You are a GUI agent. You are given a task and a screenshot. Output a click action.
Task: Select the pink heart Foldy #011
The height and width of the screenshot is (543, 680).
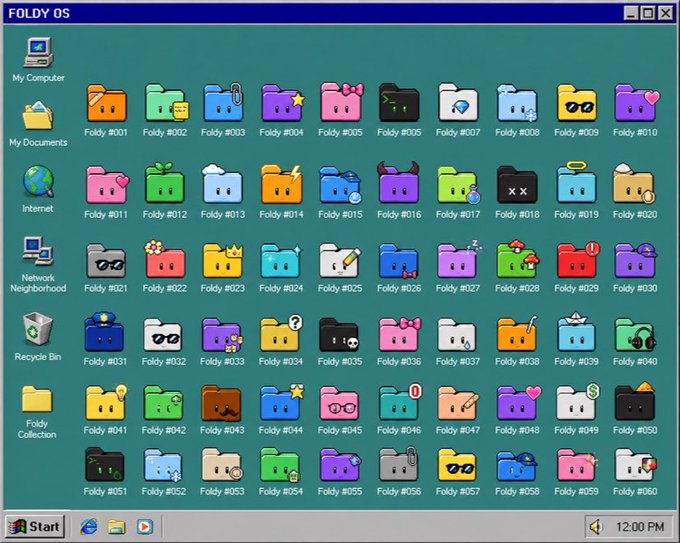108,185
